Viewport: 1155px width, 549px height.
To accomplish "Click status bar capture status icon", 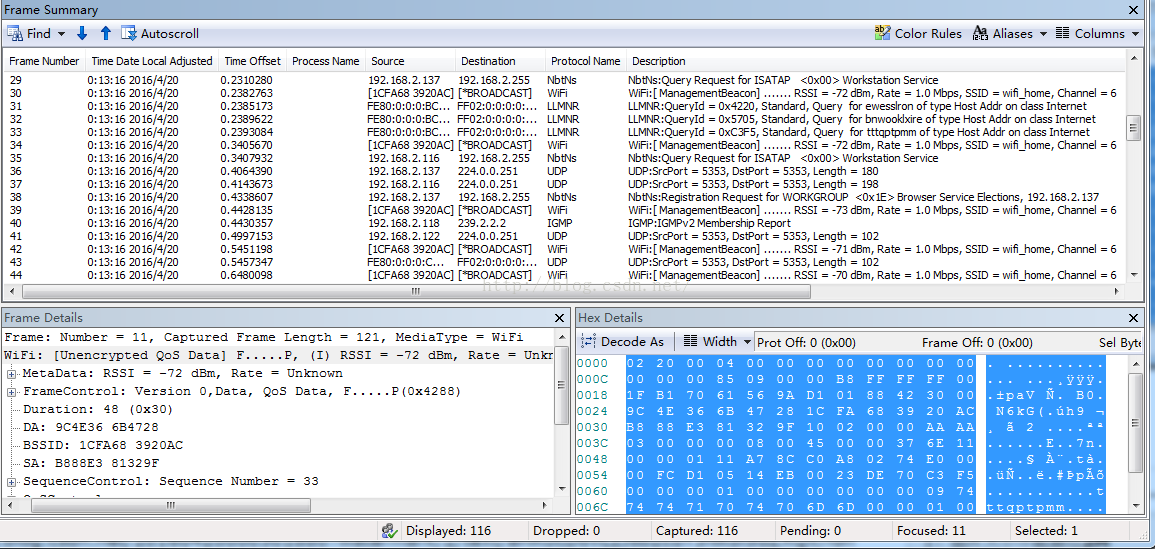I will (390, 531).
